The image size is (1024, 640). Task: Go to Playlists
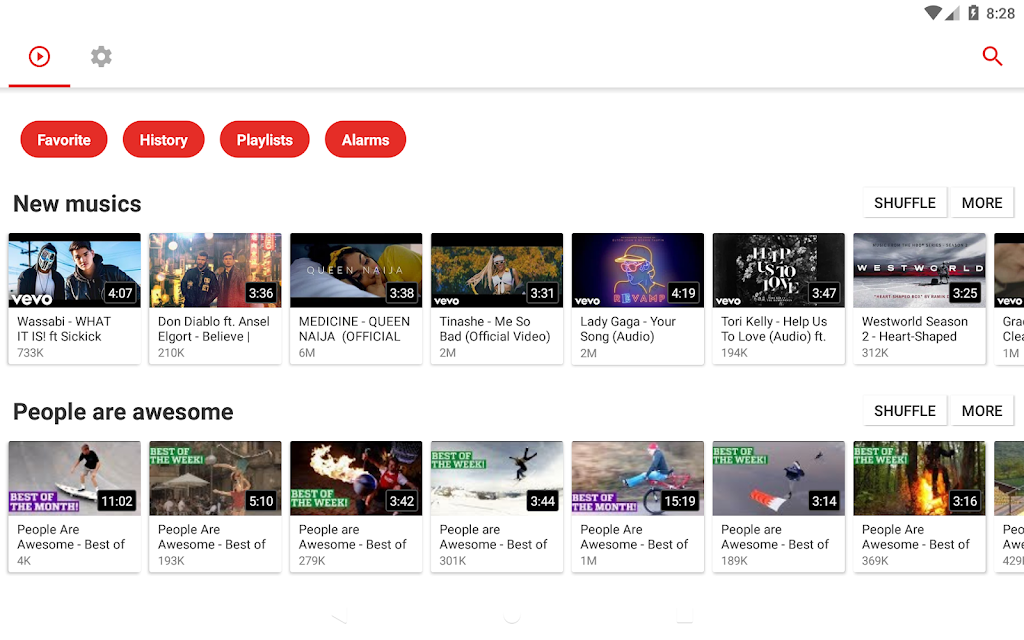pos(265,140)
